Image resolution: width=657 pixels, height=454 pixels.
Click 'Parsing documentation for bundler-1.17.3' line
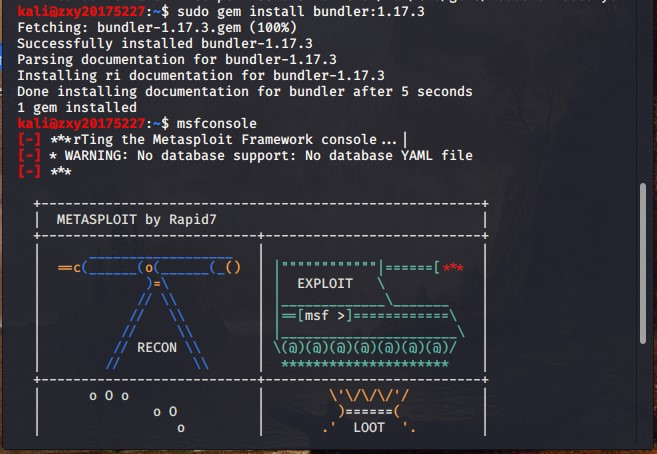point(177,59)
